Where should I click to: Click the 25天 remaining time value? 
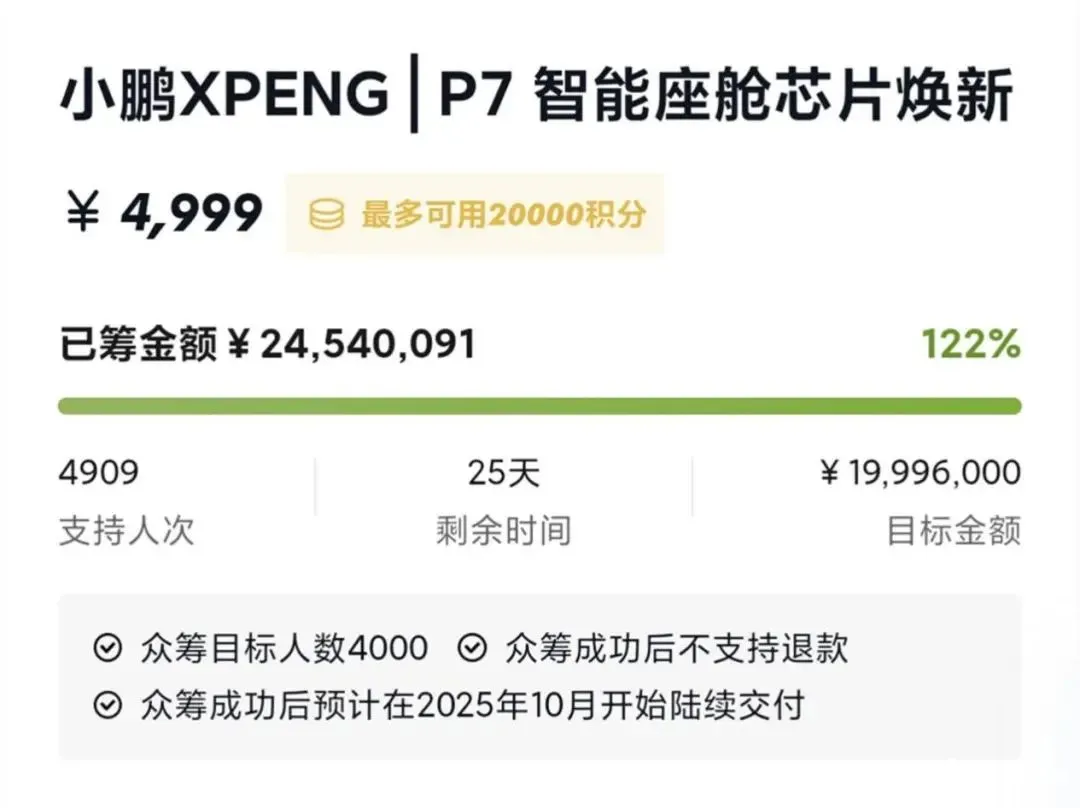click(x=503, y=473)
